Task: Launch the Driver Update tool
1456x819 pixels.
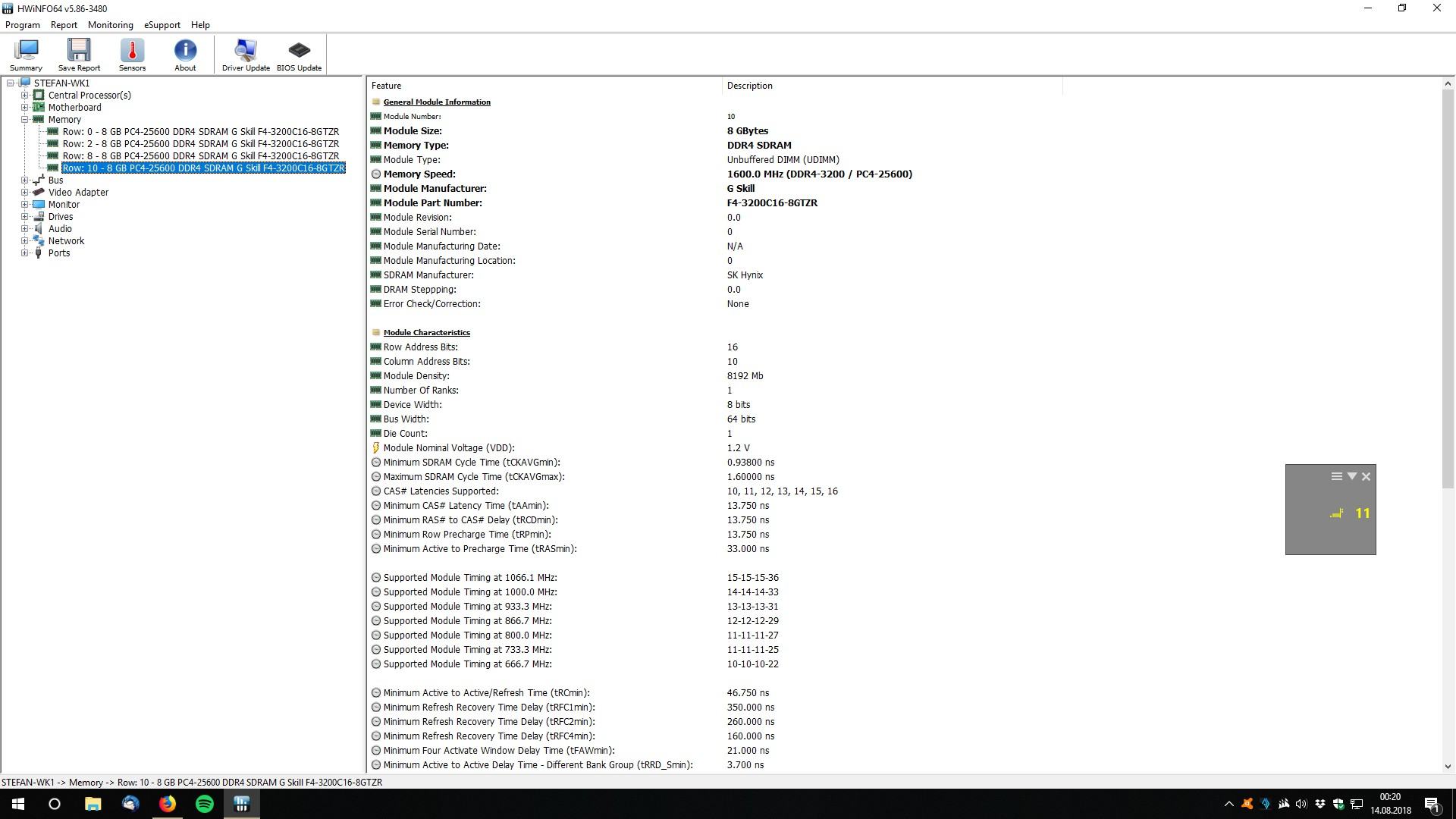Action: tap(246, 55)
